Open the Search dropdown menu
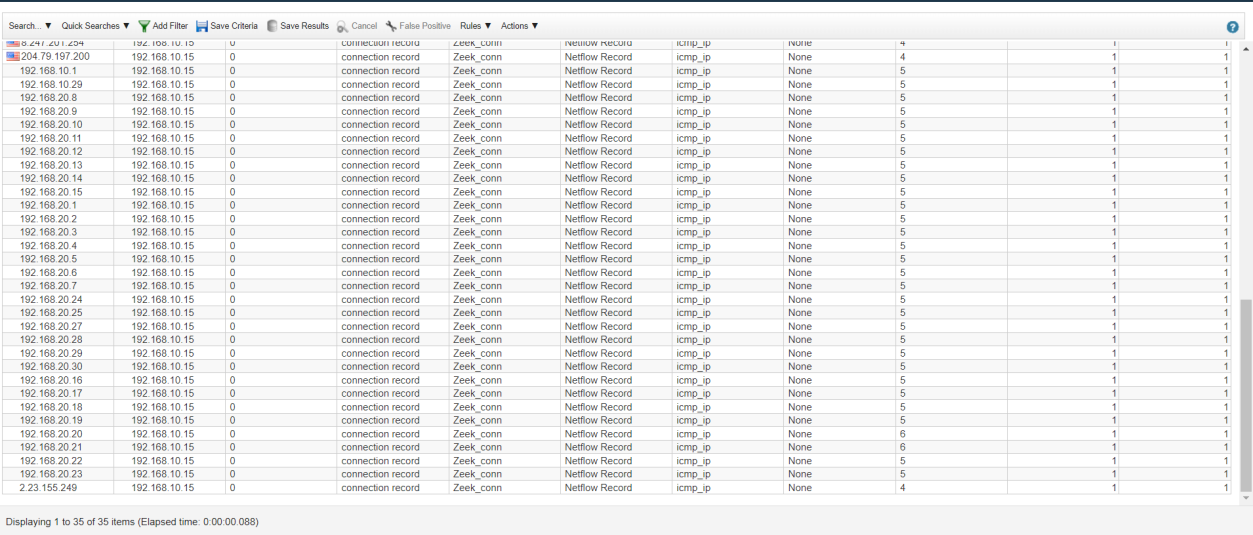The height and width of the screenshot is (535, 1253). click(x=30, y=26)
